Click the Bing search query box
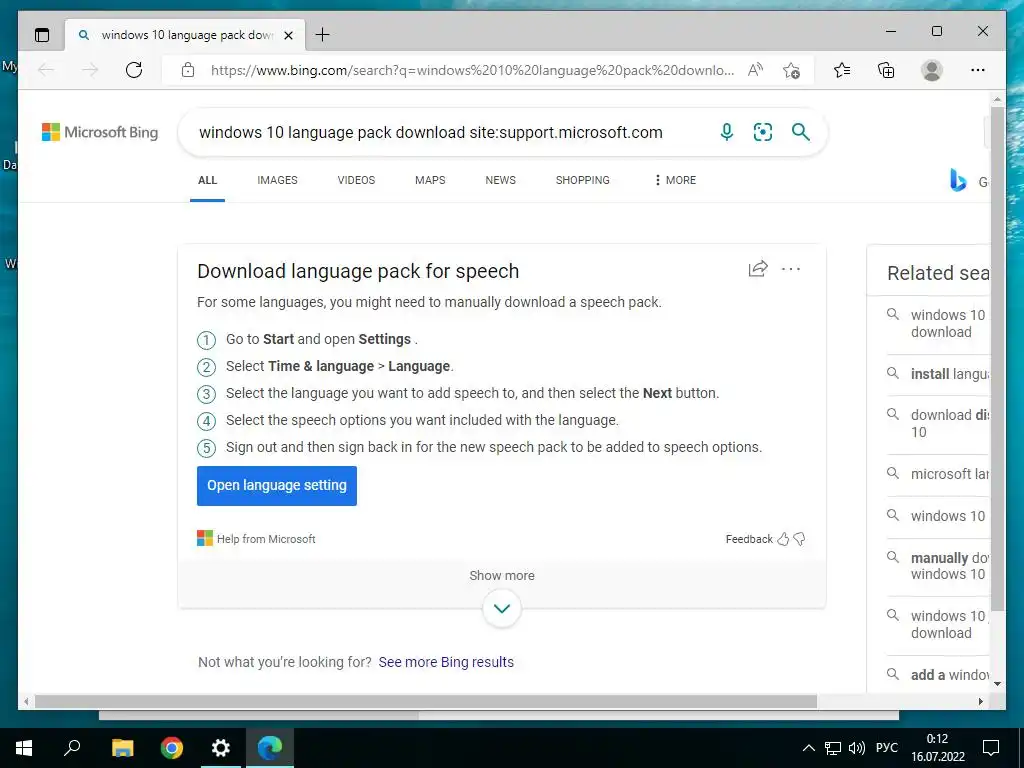Viewport: 1024px width, 768px height. [x=431, y=133]
